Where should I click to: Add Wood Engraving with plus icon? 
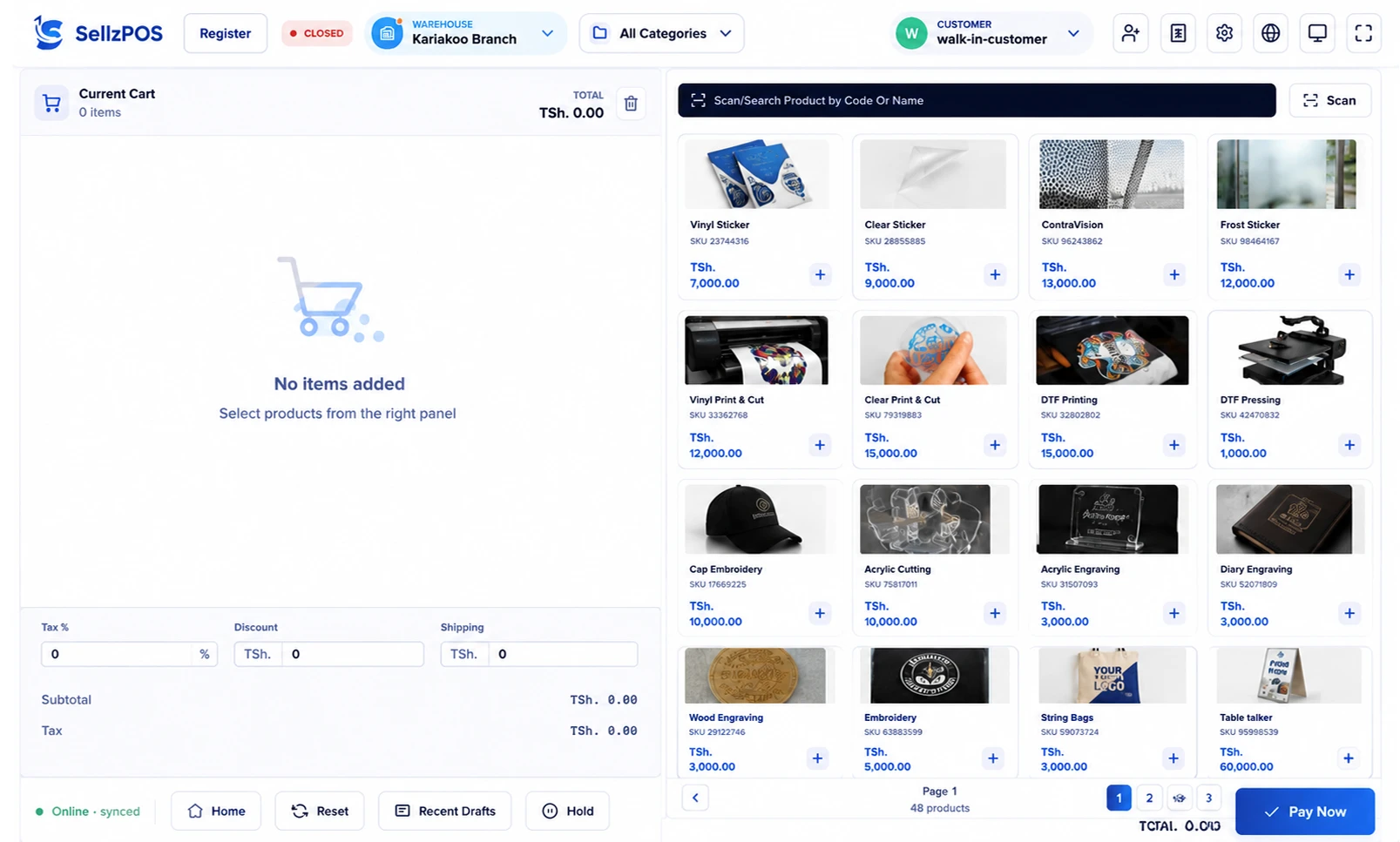point(817,758)
